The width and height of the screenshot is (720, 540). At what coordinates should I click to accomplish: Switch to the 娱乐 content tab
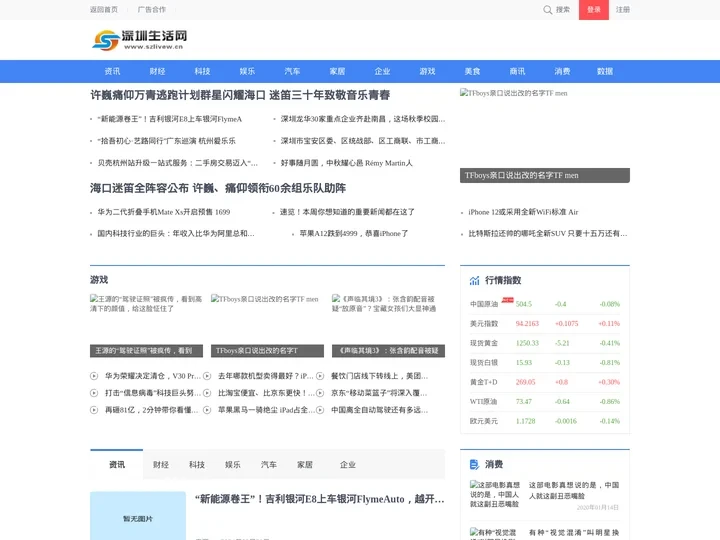233,465
